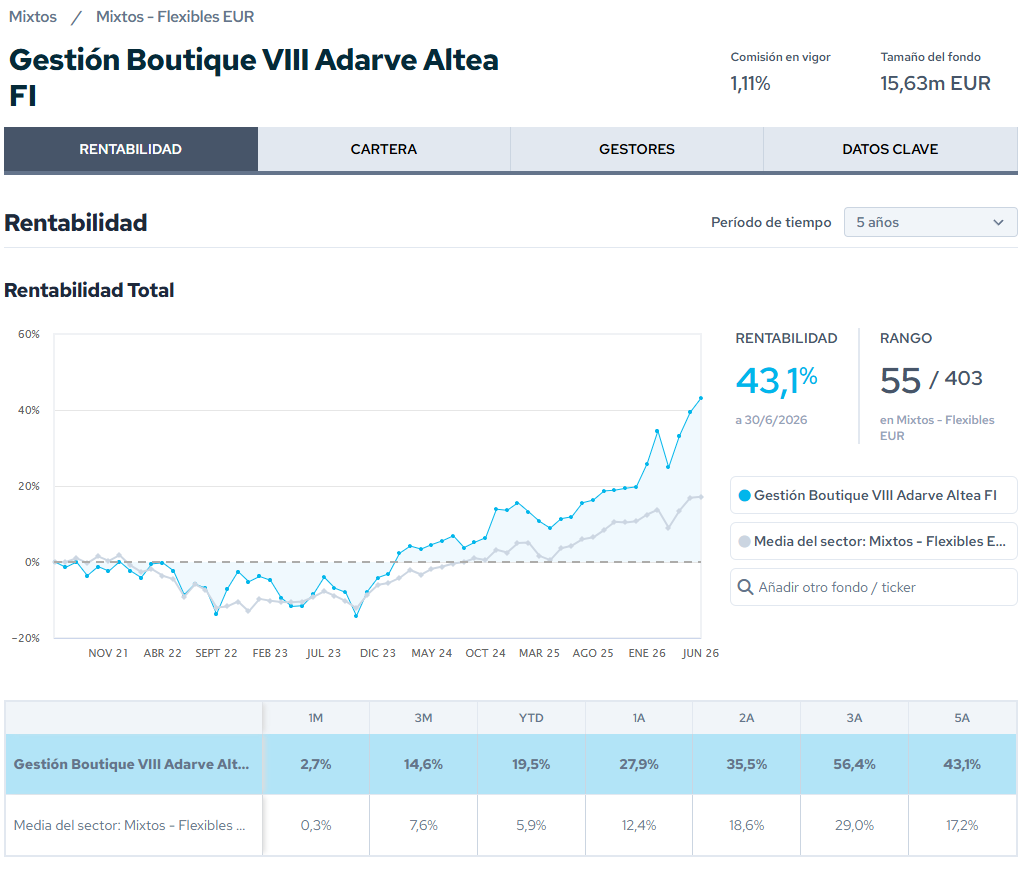The width and height of the screenshot is (1026, 872).
Task: Open the Rentabilidad tab
Action: tap(131, 149)
